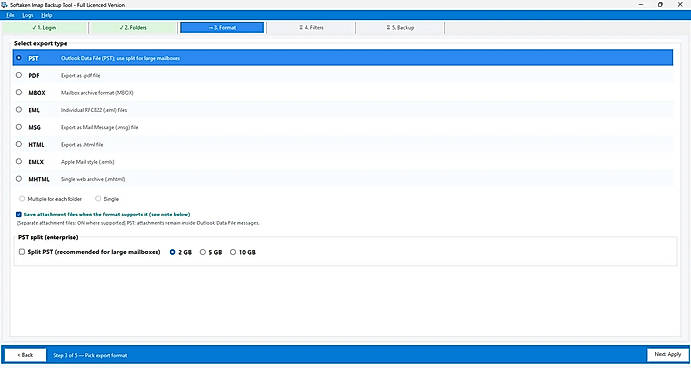Click the 'PST split (enterprise)' group label

tap(48, 237)
